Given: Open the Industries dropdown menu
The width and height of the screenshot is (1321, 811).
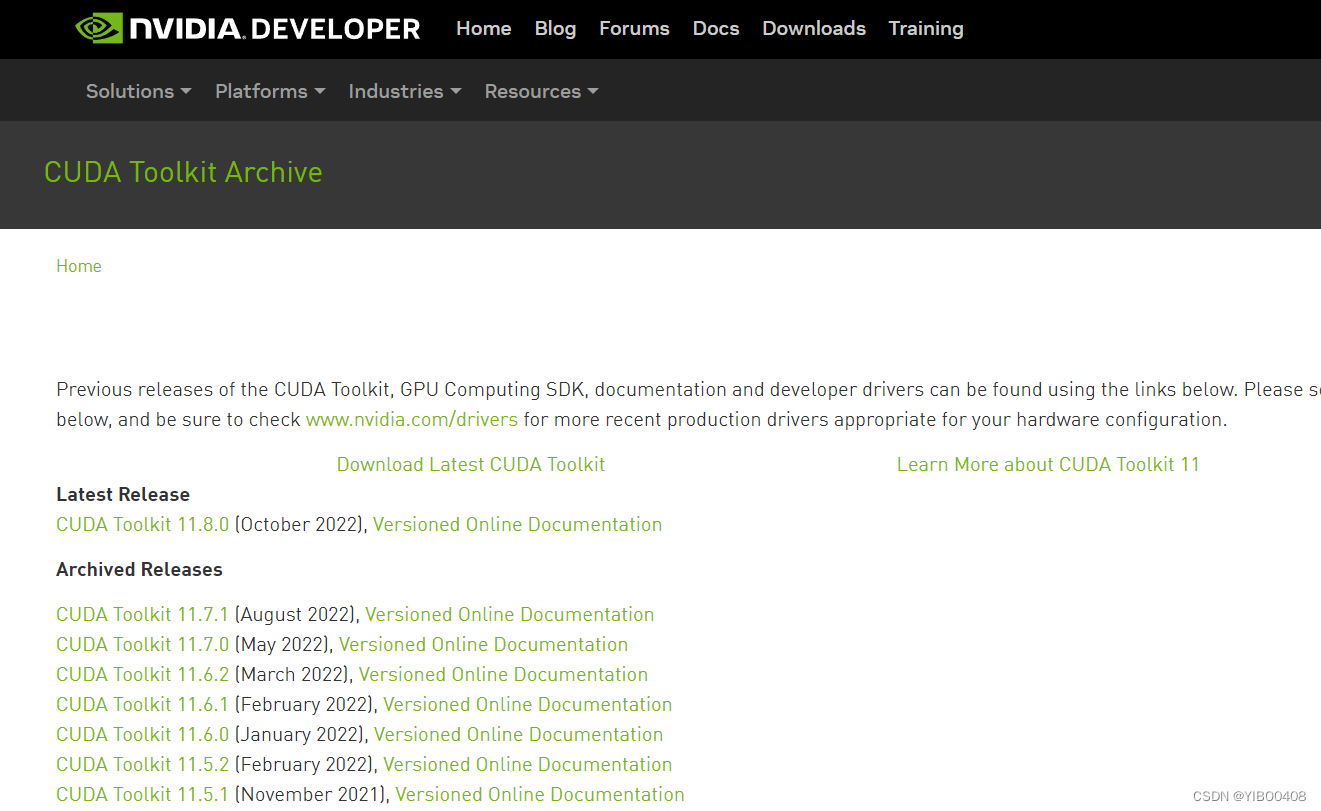Looking at the screenshot, I should (404, 91).
